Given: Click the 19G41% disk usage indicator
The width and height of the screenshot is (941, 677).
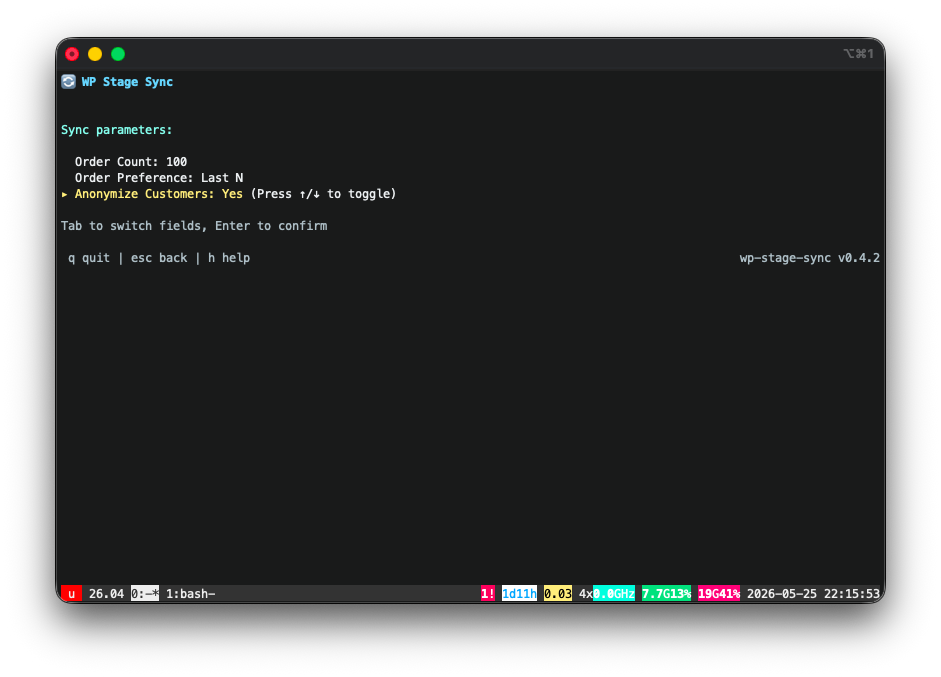Looking at the screenshot, I should click(719, 594).
